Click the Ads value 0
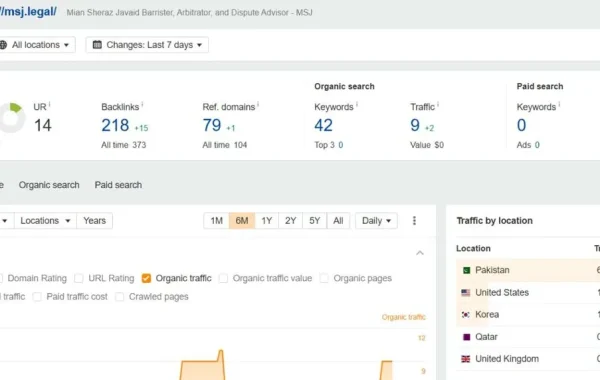The height and width of the screenshot is (380, 600). point(537,145)
